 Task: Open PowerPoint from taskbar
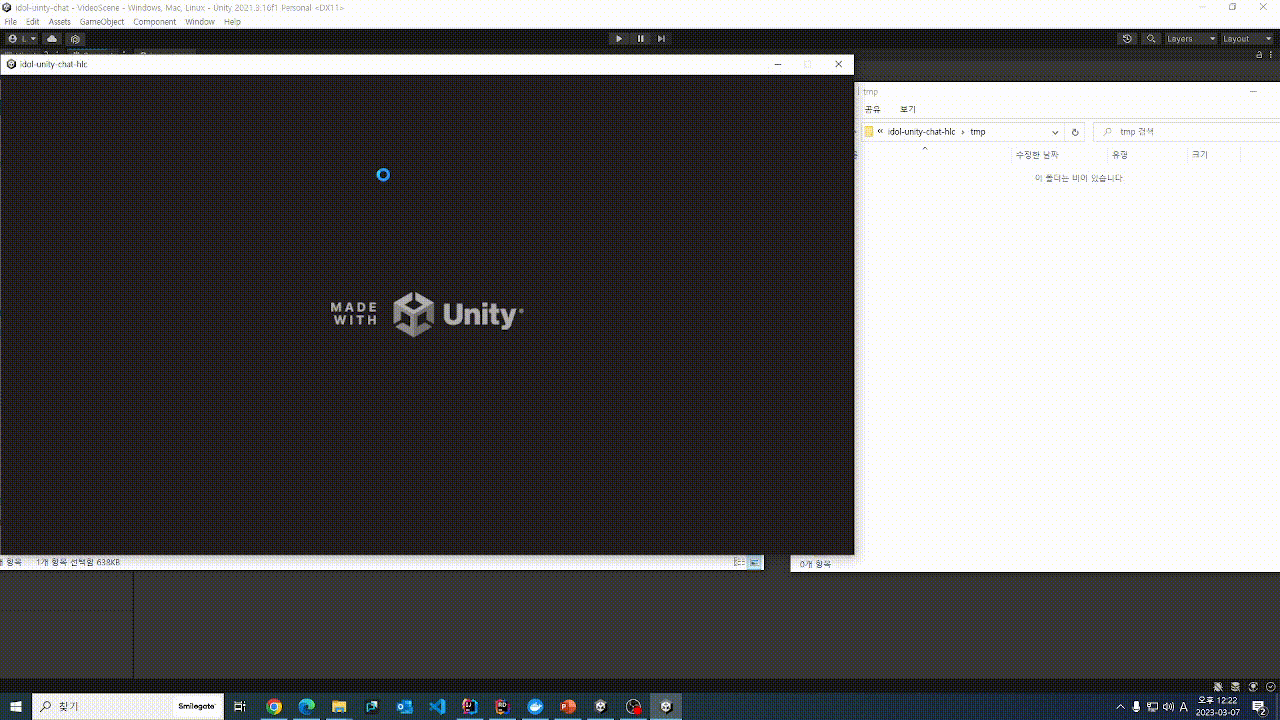[x=568, y=707]
